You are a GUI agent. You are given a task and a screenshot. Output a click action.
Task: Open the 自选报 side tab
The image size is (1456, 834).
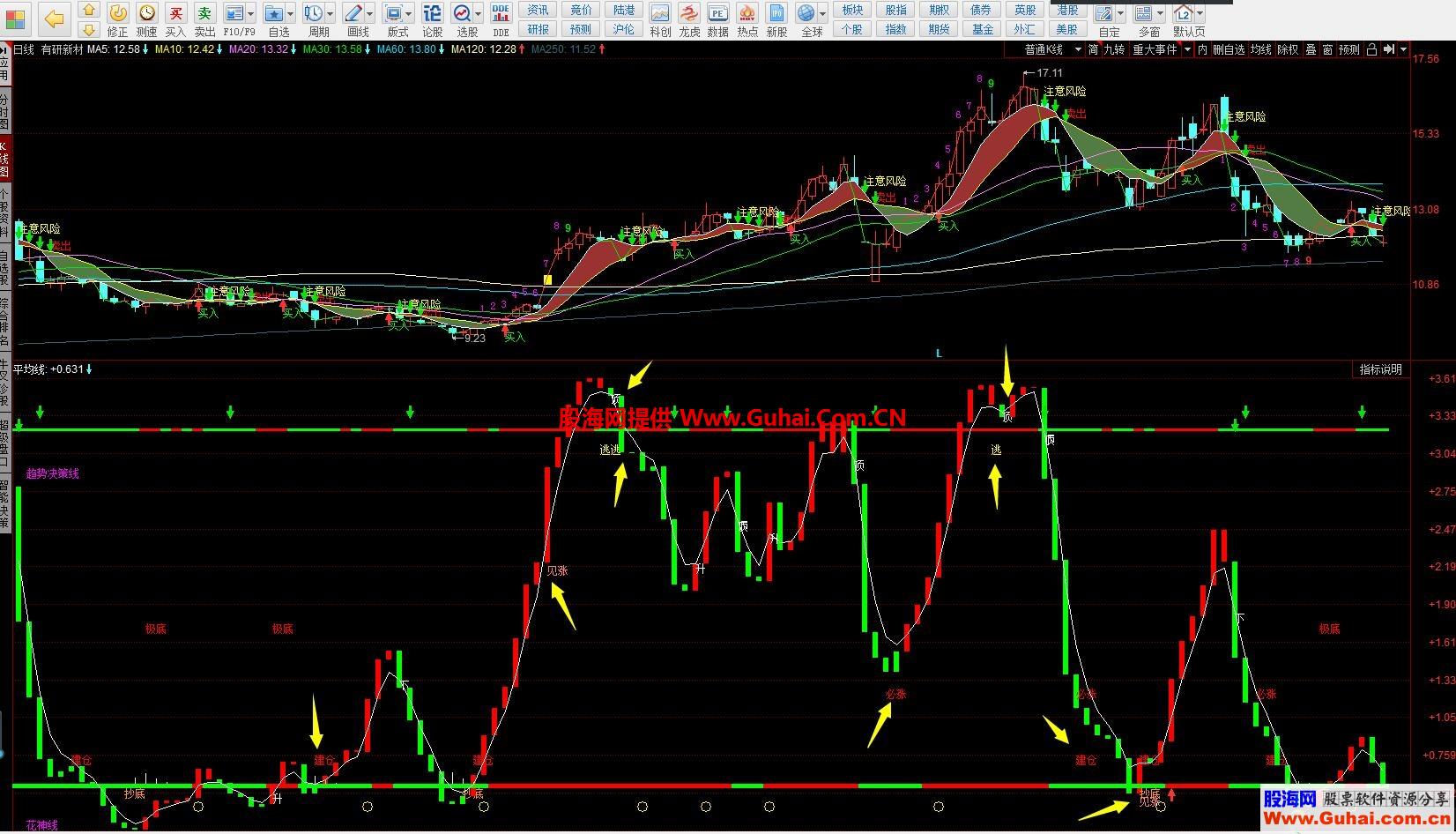tap(4, 268)
